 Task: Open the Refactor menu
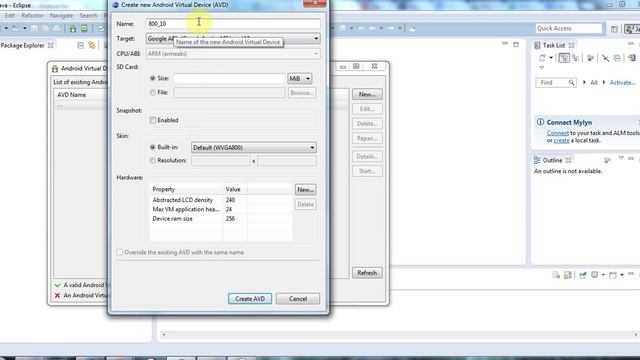(x=32, y=16)
